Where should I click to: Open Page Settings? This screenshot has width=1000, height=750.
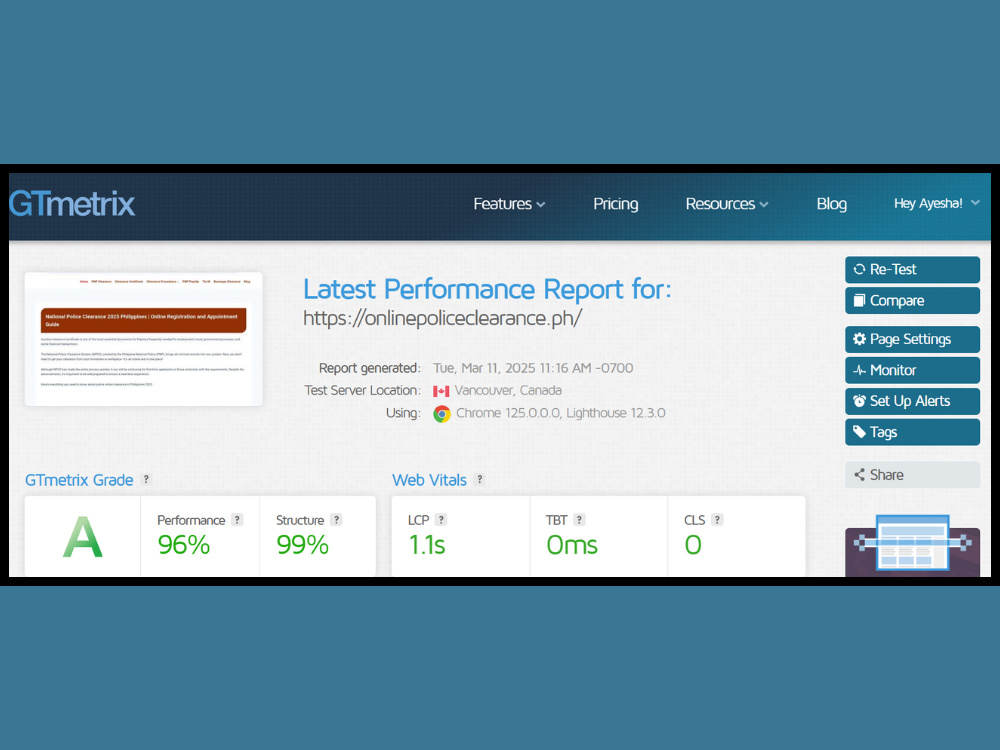point(912,339)
